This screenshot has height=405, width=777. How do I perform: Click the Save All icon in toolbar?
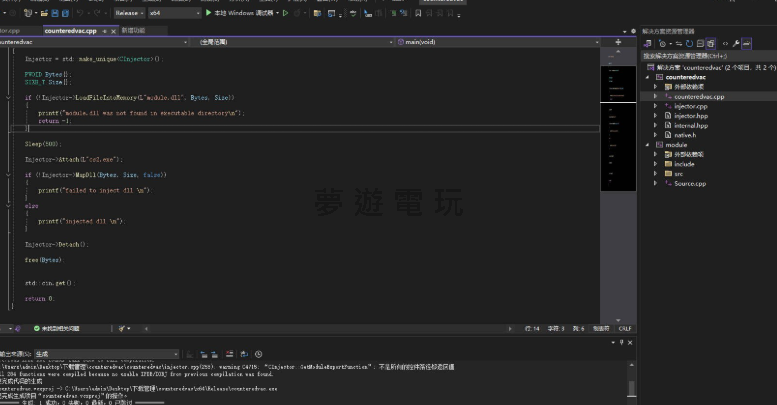[x=63, y=13]
